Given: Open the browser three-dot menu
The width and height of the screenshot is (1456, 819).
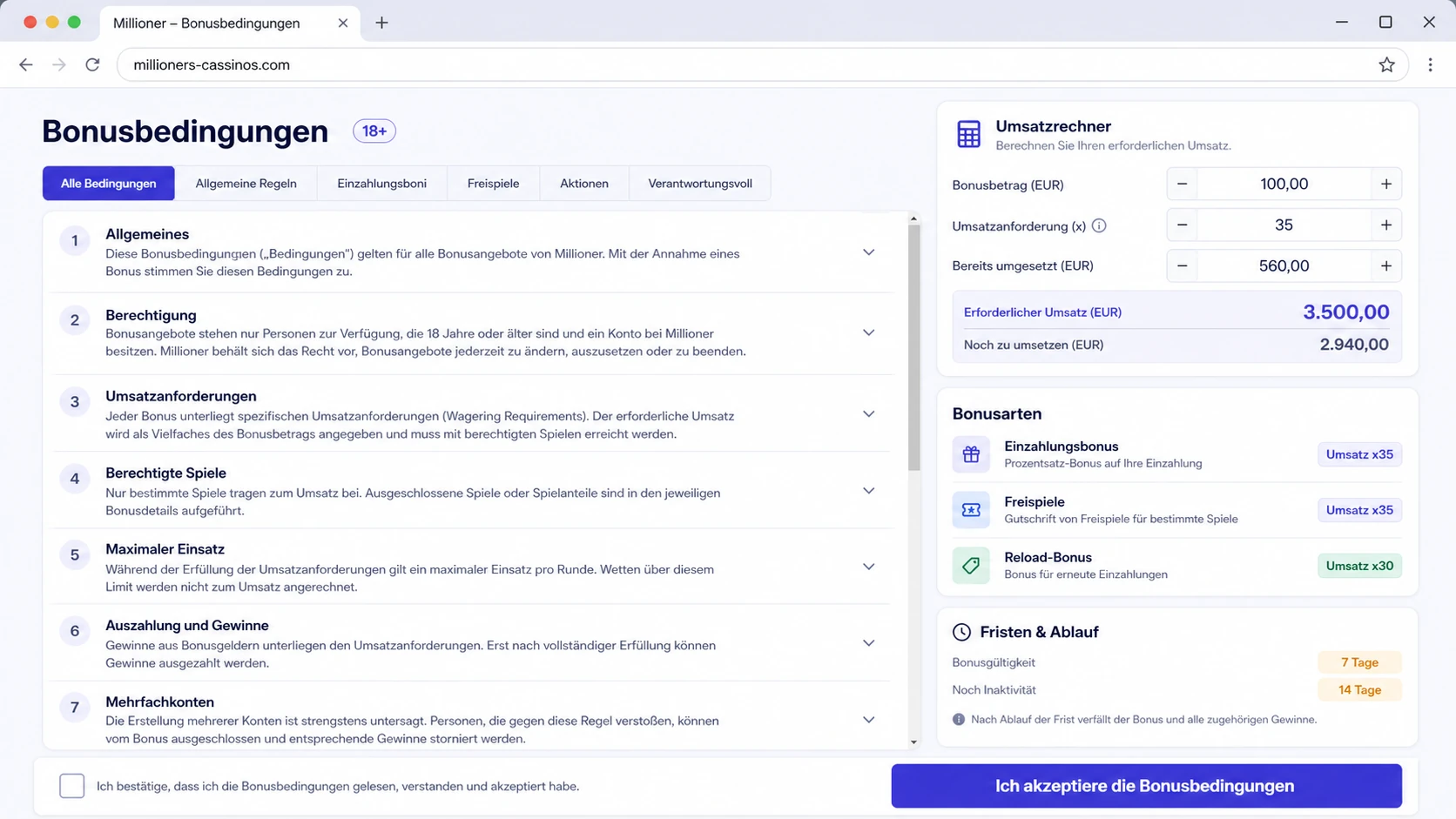Looking at the screenshot, I should [1430, 64].
